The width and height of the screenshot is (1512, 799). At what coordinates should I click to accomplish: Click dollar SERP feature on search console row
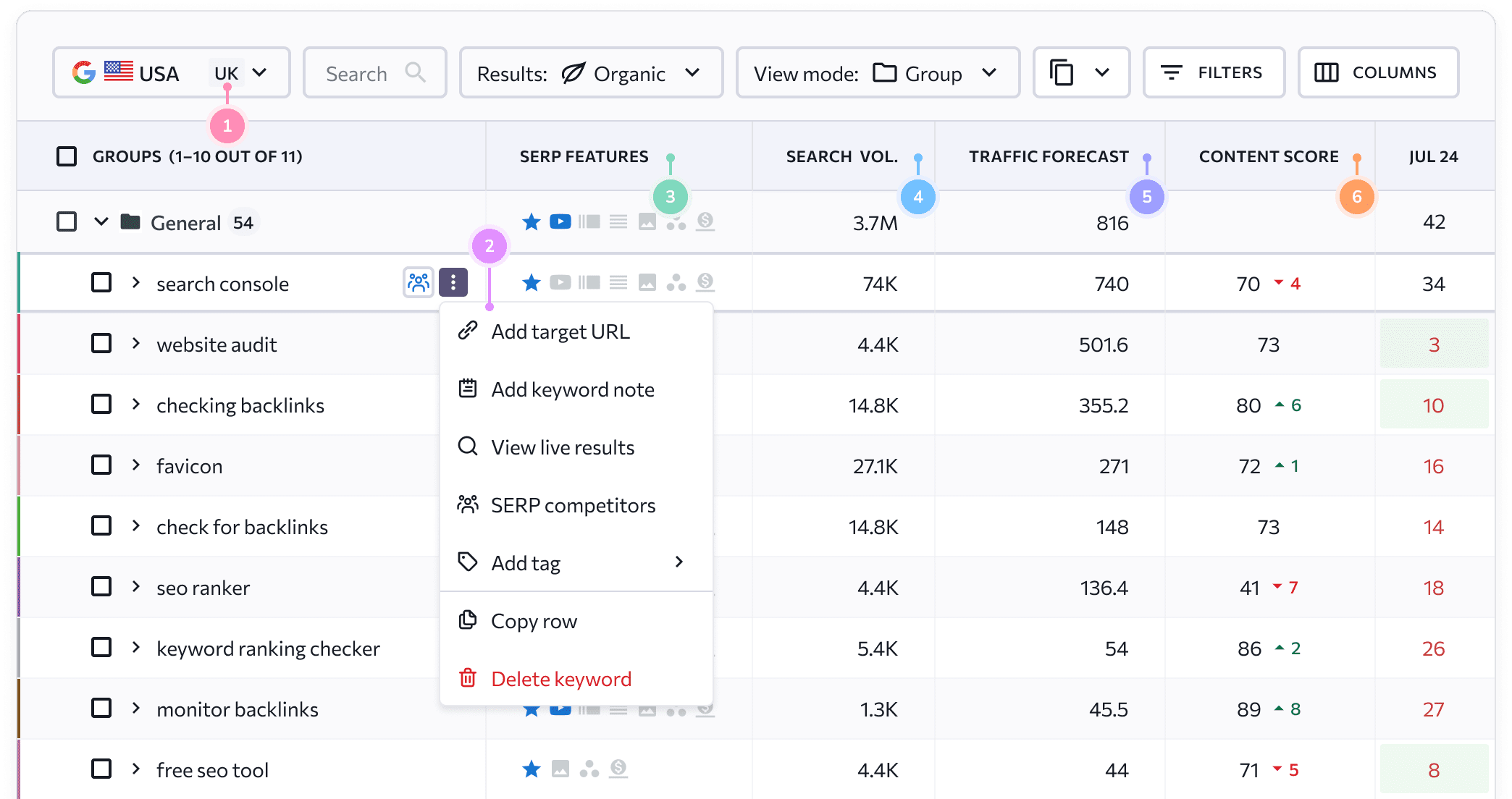click(705, 282)
